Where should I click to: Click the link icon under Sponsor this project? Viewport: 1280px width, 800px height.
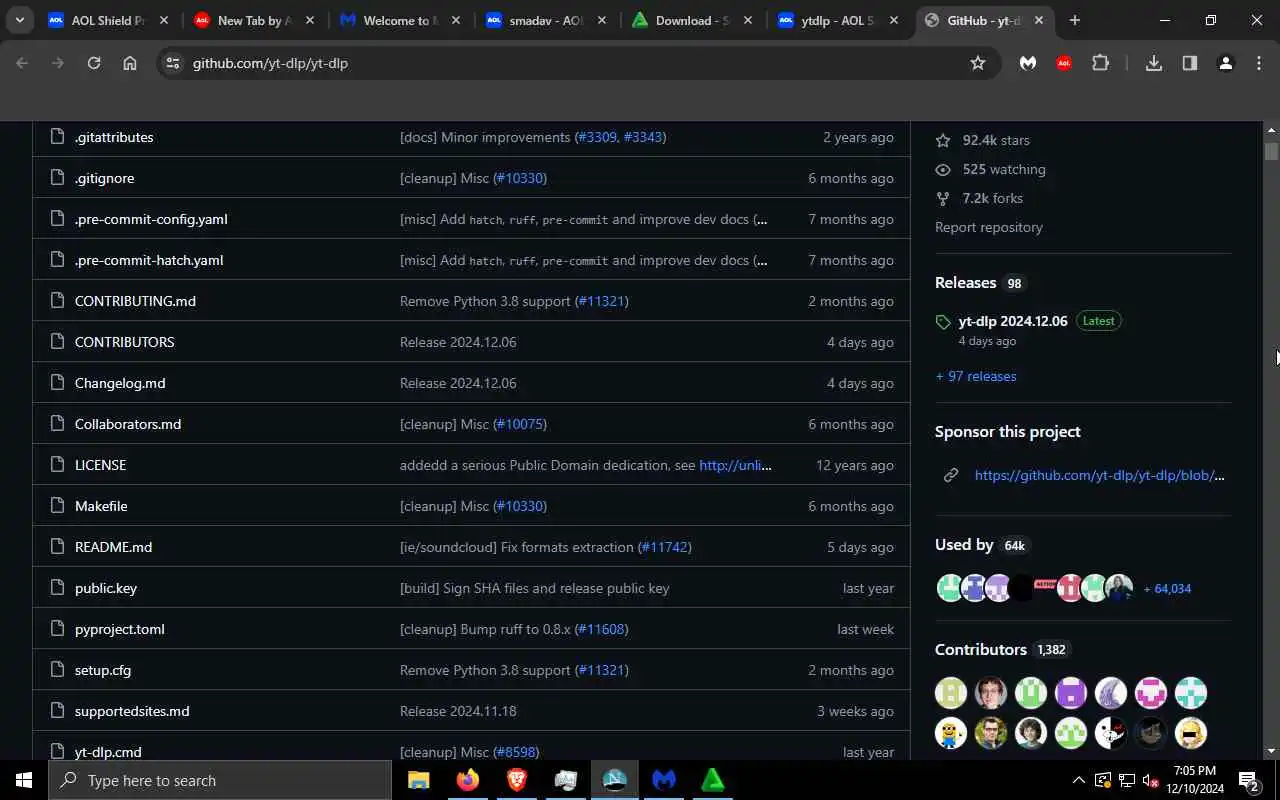pyautogui.click(x=951, y=475)
